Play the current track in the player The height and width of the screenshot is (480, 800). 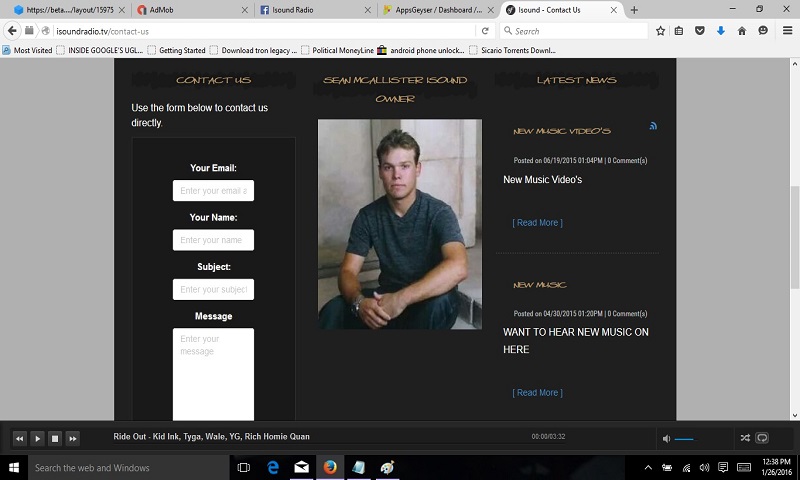pos(37,438)
